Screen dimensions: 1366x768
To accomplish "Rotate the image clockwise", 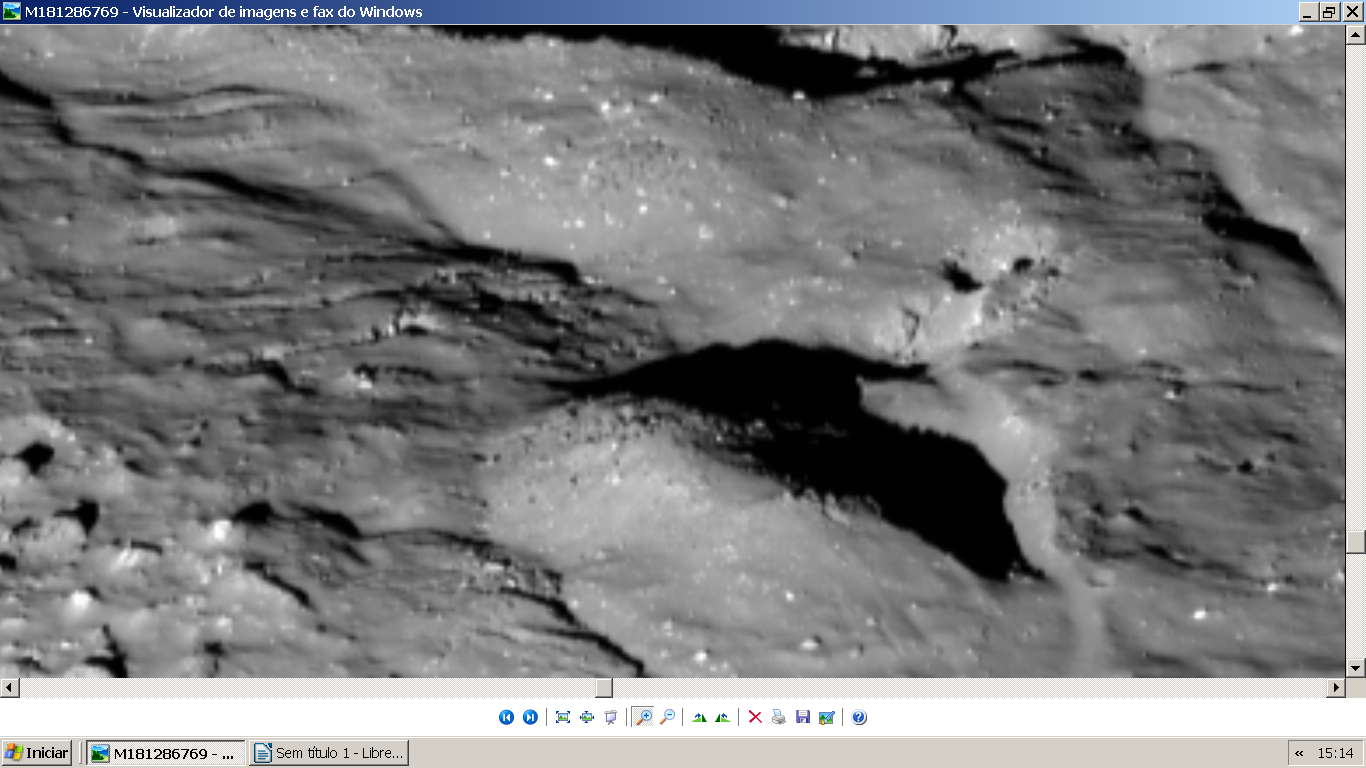I will (x=699, y=717).
